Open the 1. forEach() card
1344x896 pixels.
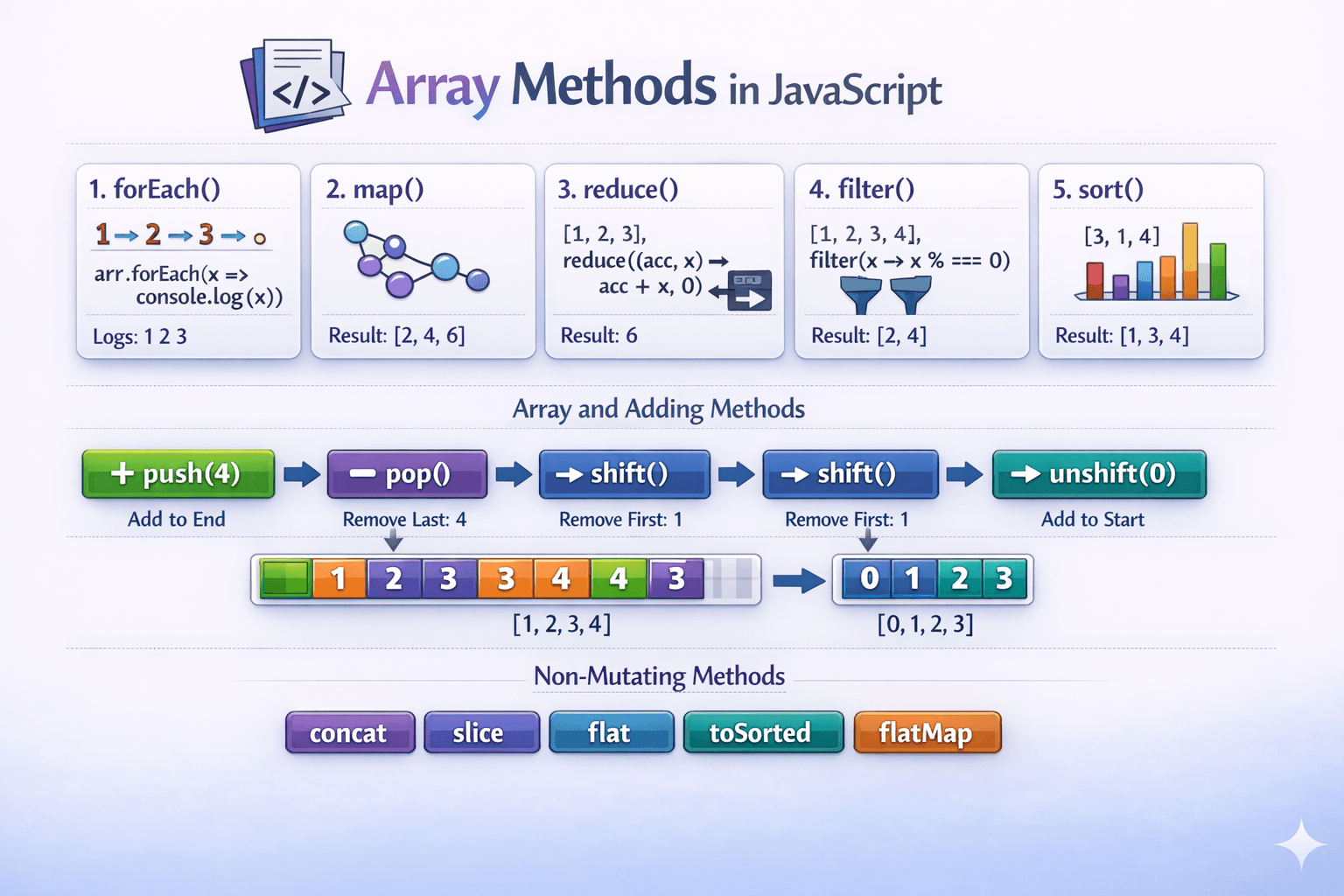188,261
